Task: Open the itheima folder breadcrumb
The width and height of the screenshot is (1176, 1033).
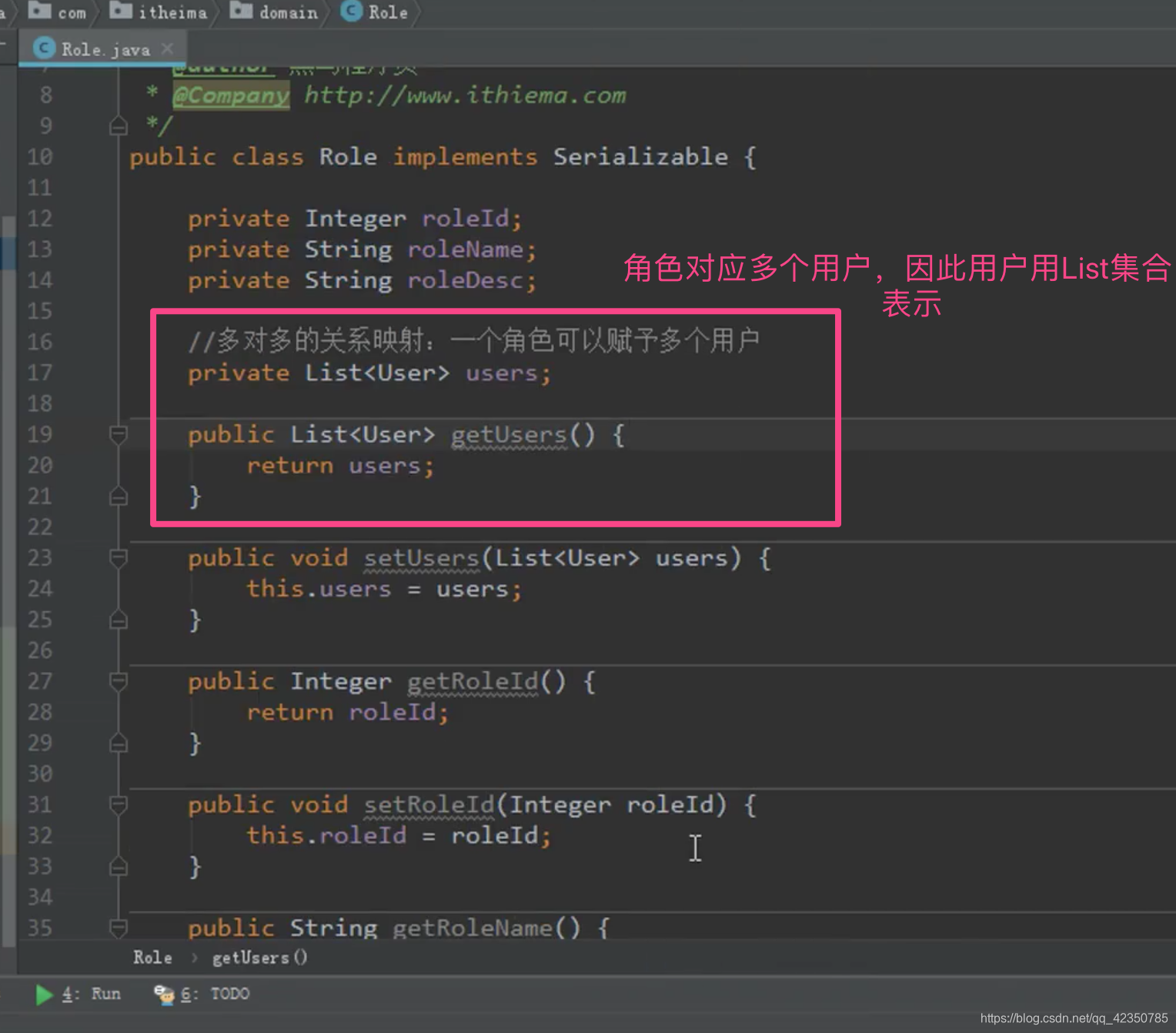Action: click(159, 12)
